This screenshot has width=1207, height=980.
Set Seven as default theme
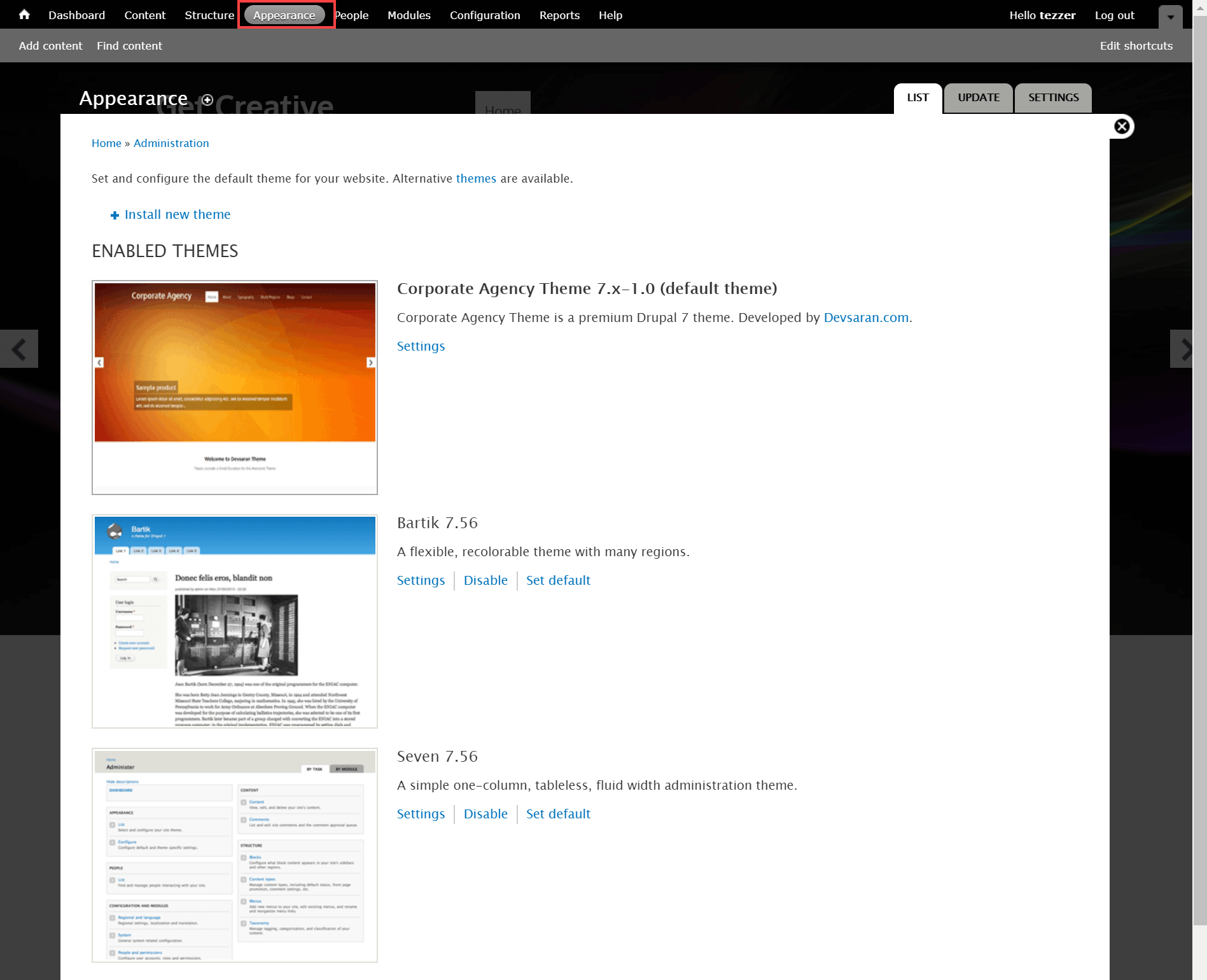[x=558, y=814]
